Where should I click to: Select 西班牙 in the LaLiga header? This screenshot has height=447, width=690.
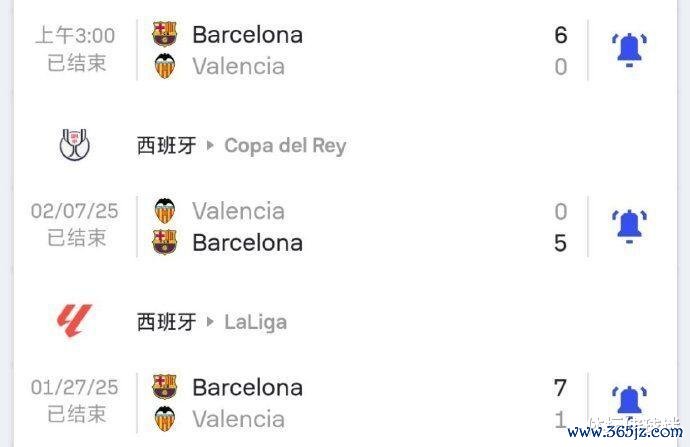(166, 322)
